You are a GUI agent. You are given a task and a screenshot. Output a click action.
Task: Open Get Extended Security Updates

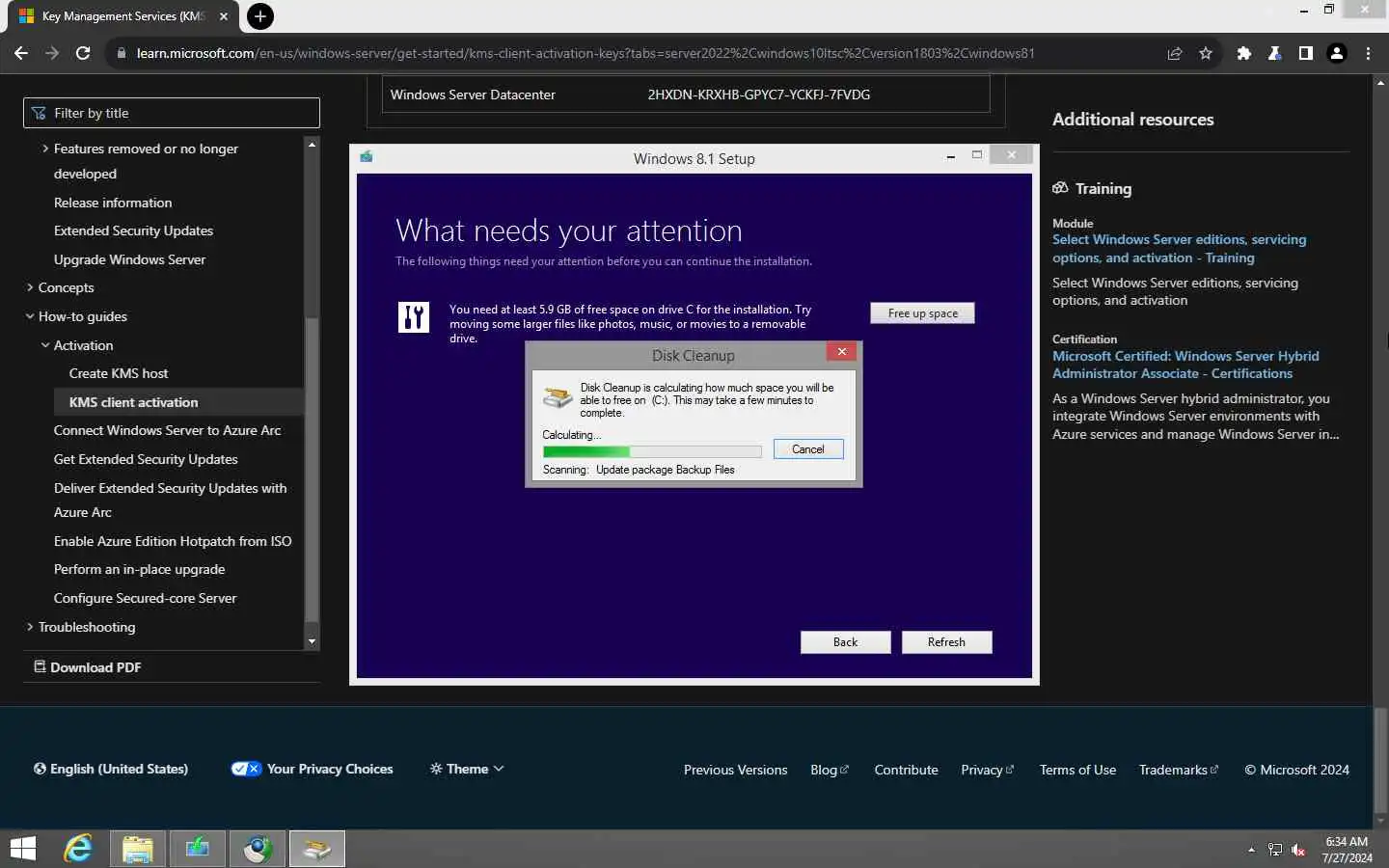pyautogui.click(x=146, y=459)
